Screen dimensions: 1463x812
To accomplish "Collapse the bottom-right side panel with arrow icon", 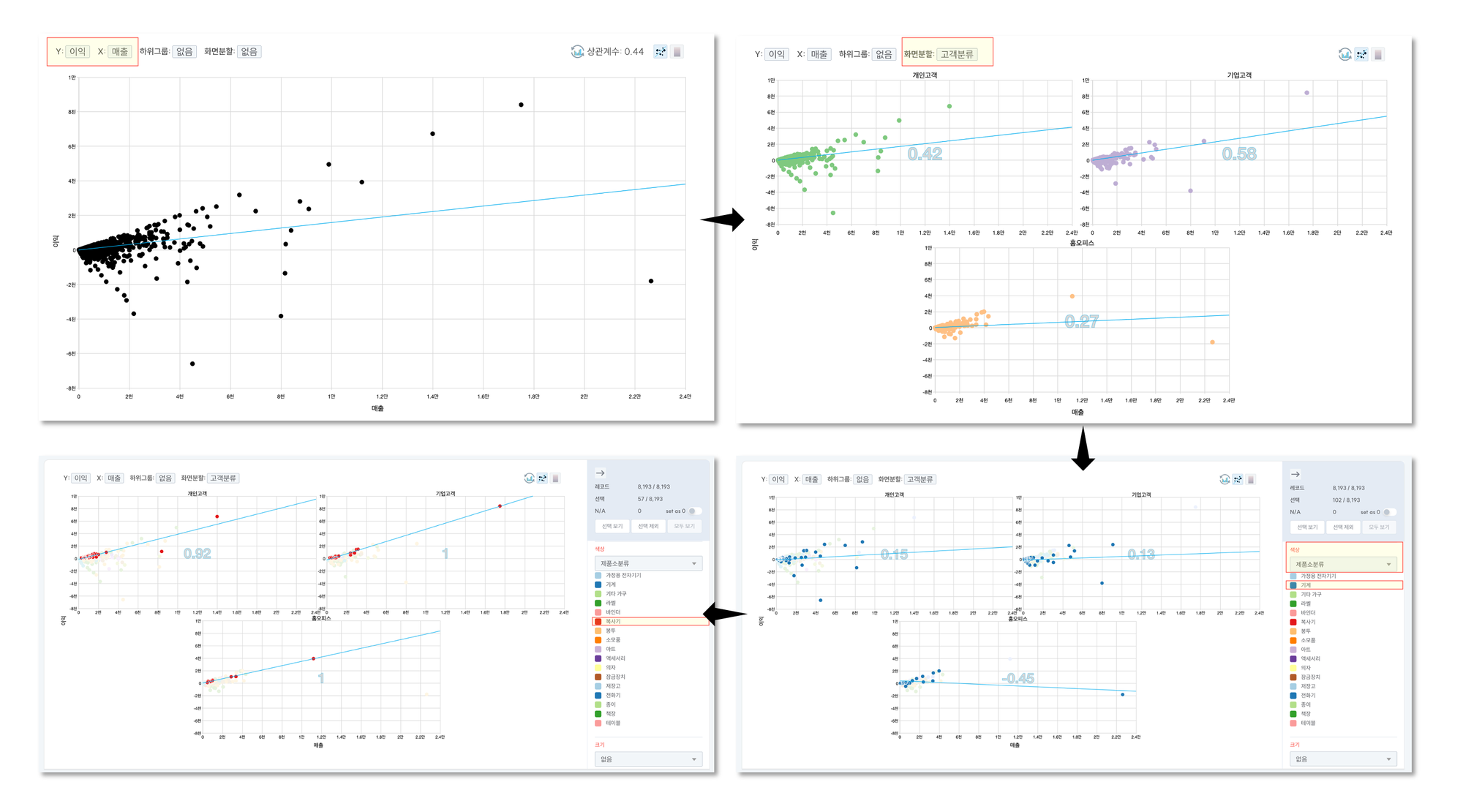I will coord(1295,474).
